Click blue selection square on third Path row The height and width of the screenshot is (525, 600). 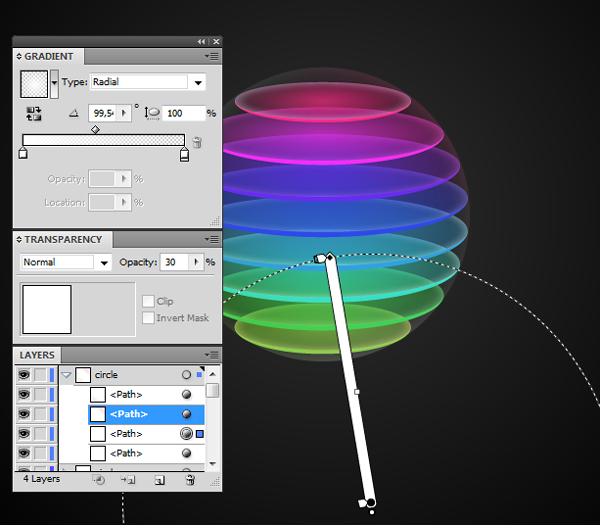(200, 434)
